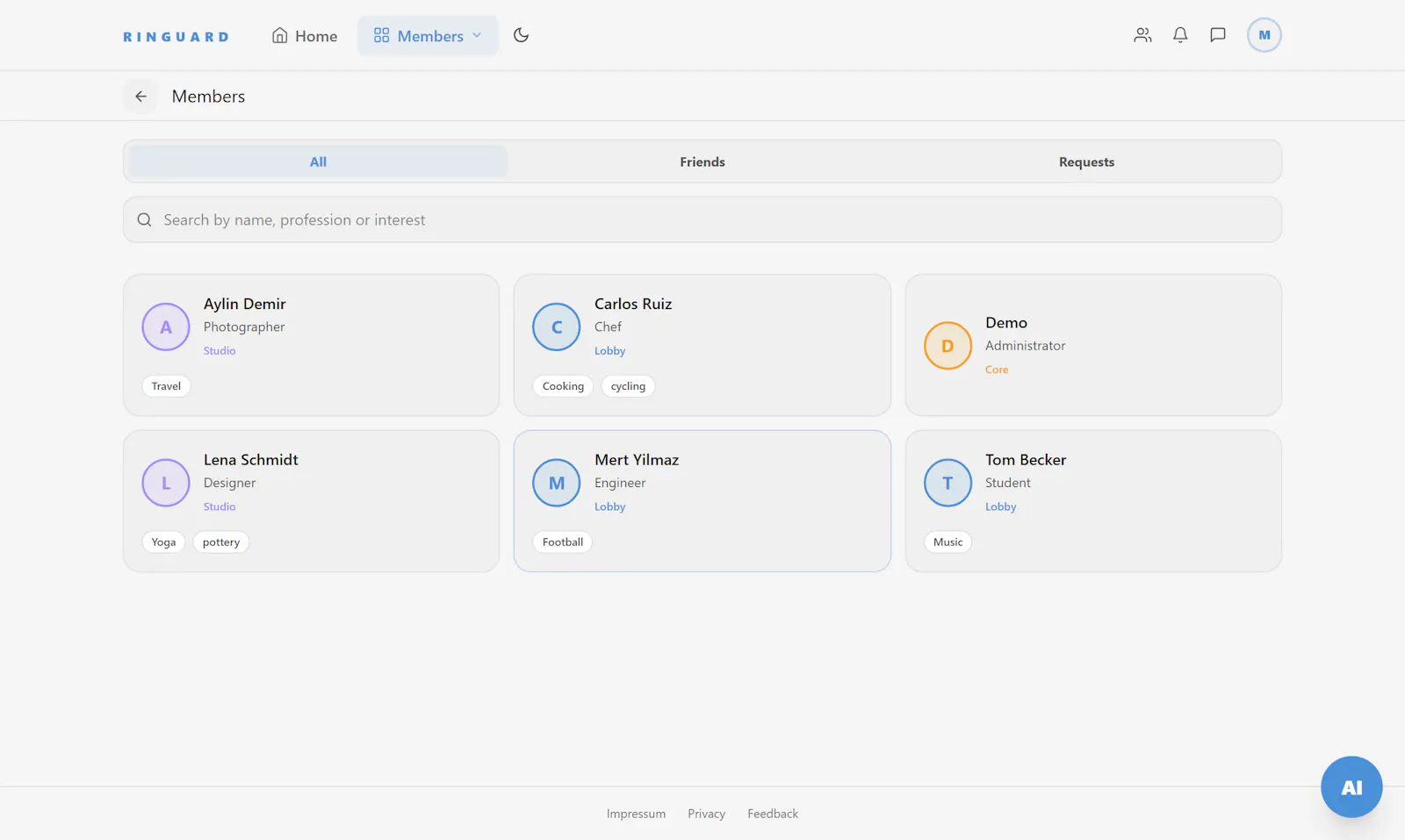Open the Feedback footer link

pos(773,814)
